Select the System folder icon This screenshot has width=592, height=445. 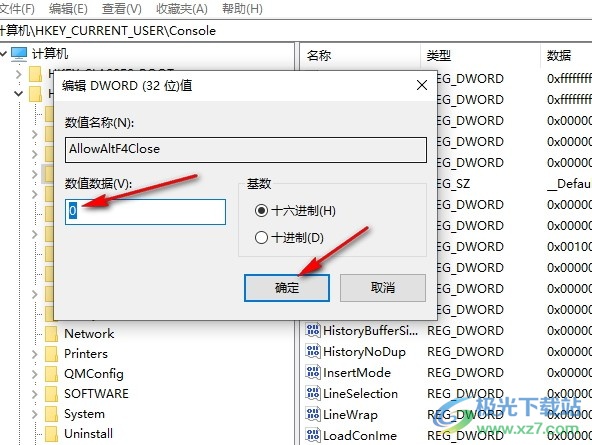pyautogui.click(x=51, y=414)
